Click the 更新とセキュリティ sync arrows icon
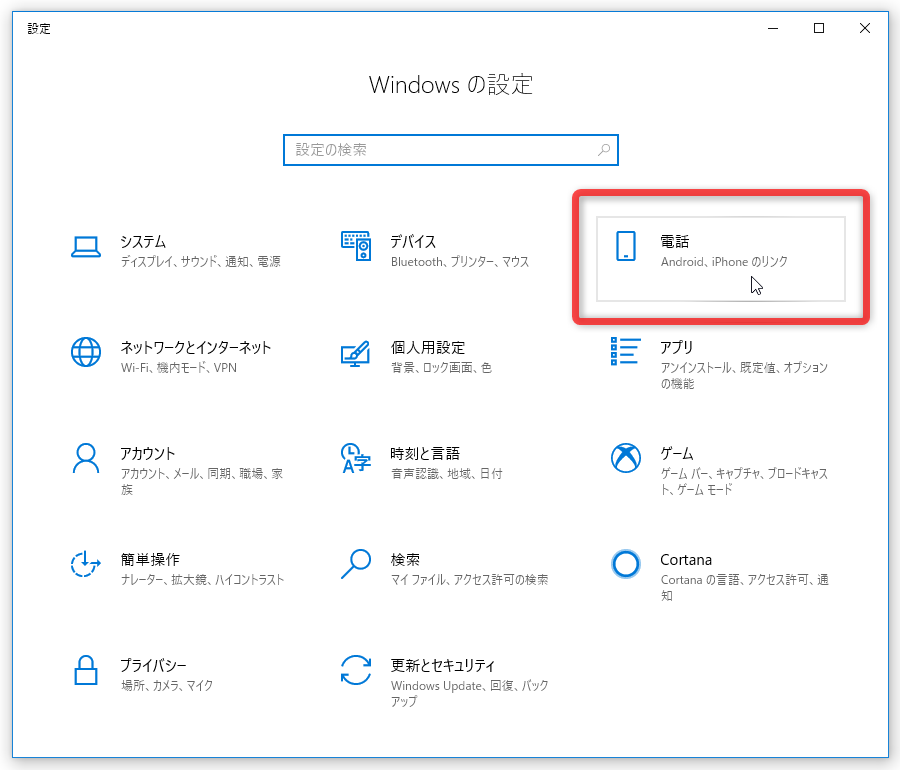Image resolution: width=900 pixels, height=770 pixels. point(356,670)
